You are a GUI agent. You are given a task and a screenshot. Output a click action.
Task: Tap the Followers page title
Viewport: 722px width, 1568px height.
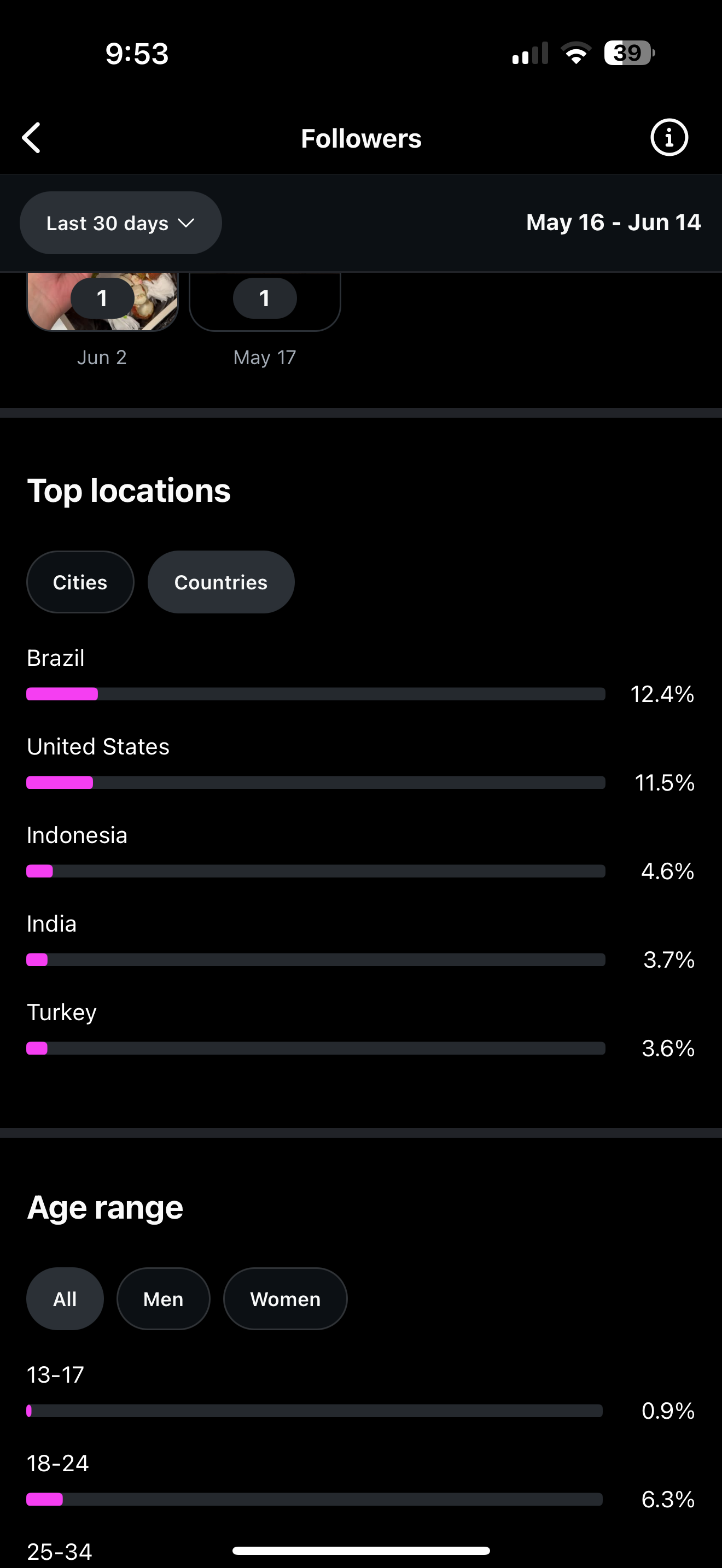pos(361,138)
